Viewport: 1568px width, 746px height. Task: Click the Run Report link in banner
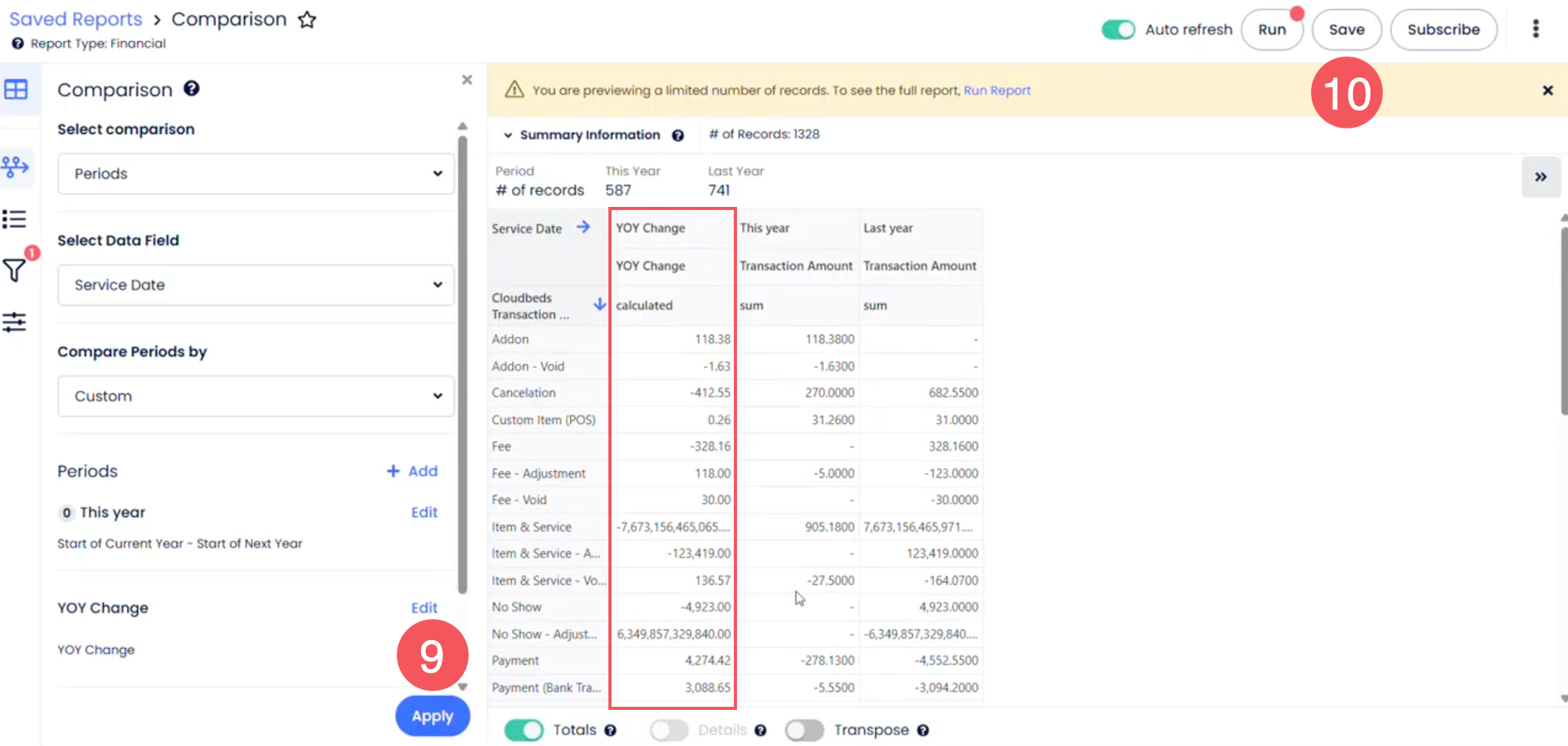coord(996,91)
